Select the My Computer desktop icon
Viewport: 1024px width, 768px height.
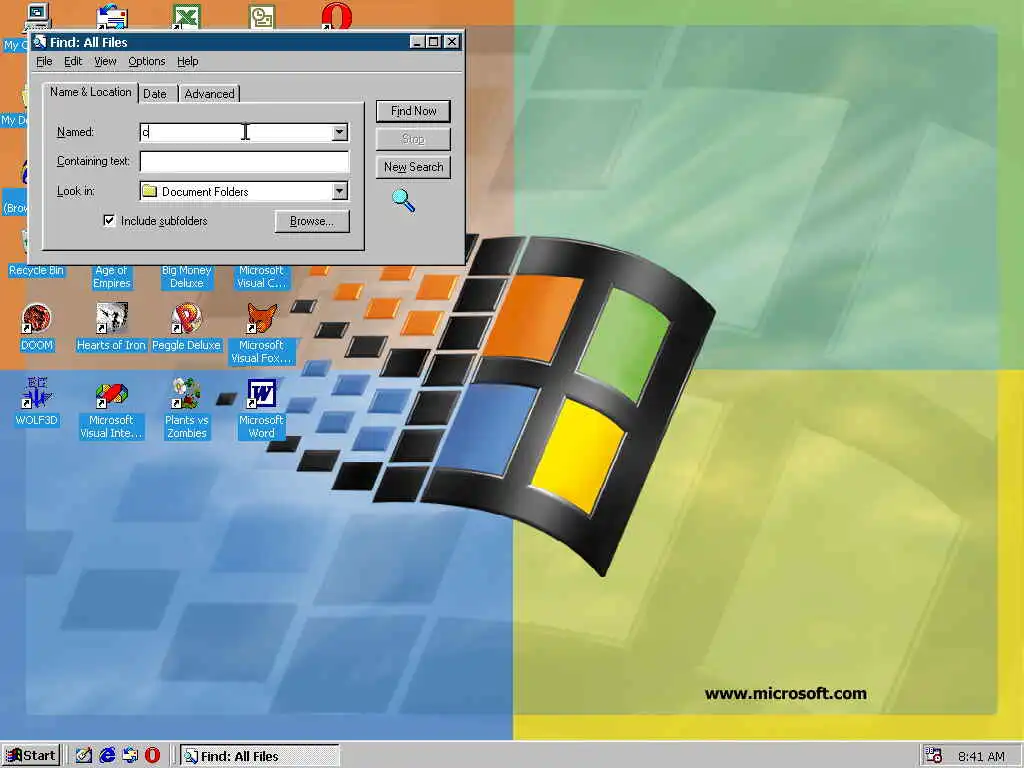[37, 16]
